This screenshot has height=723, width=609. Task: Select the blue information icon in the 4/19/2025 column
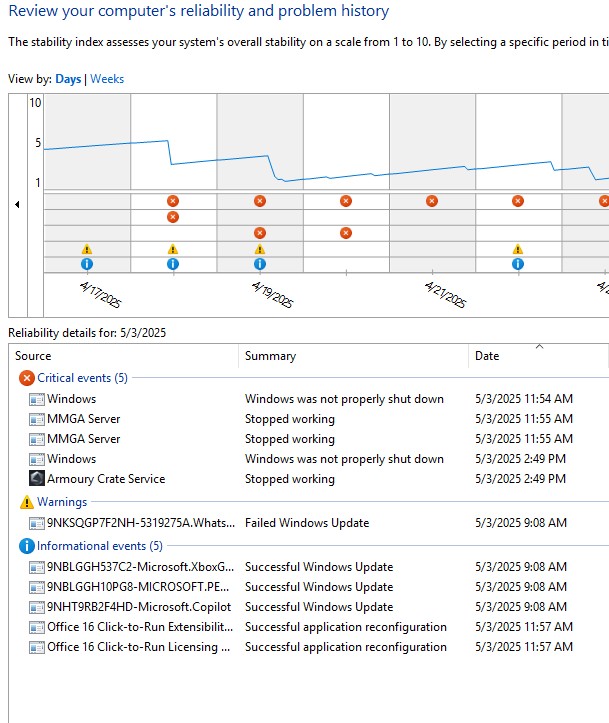click(260, 264)
